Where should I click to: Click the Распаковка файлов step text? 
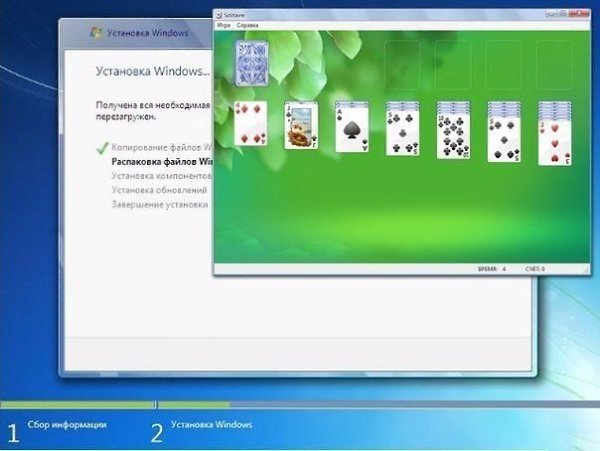162,162
